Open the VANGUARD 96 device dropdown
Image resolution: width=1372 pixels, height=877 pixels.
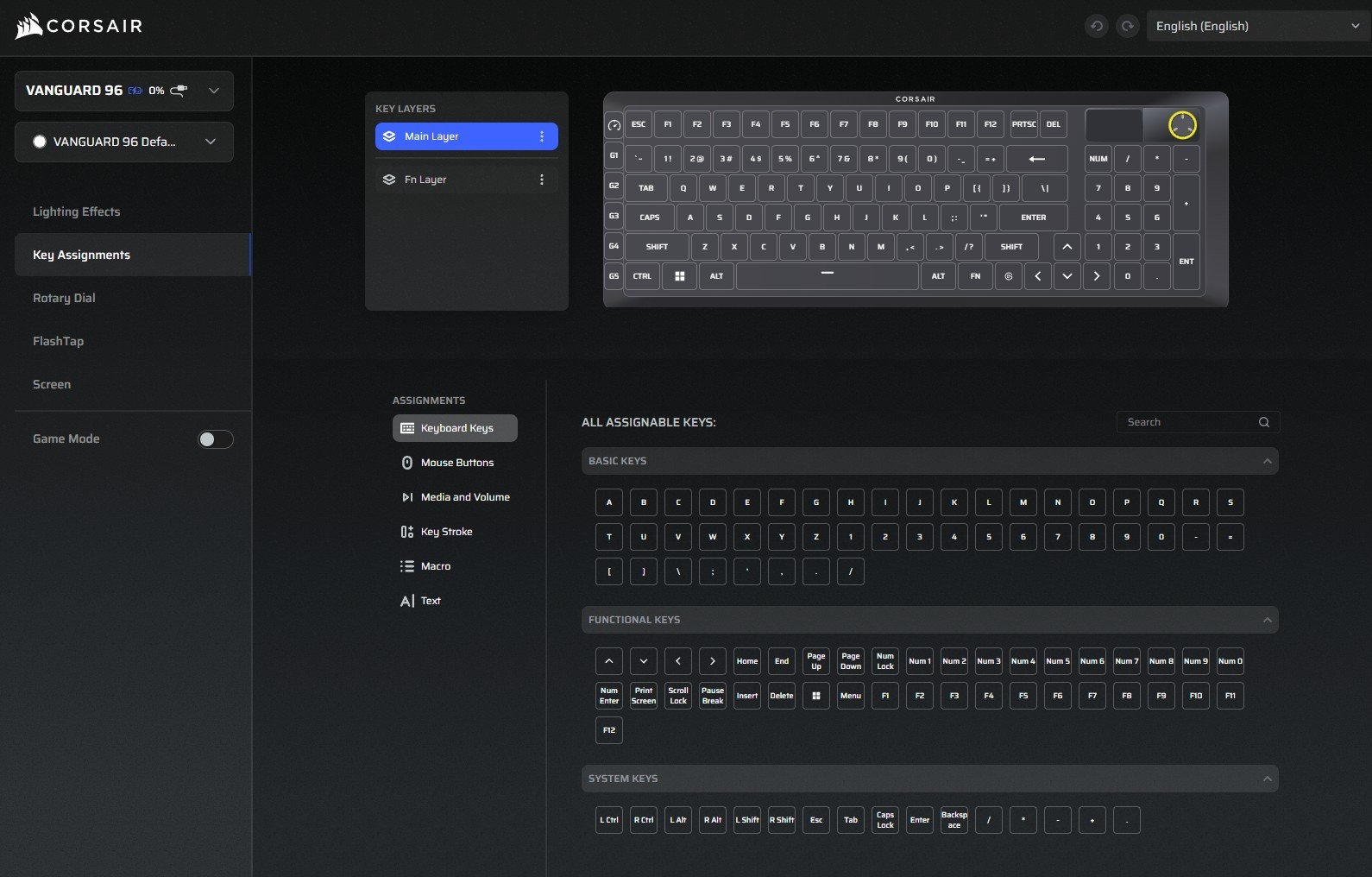[x=124, y=91]
